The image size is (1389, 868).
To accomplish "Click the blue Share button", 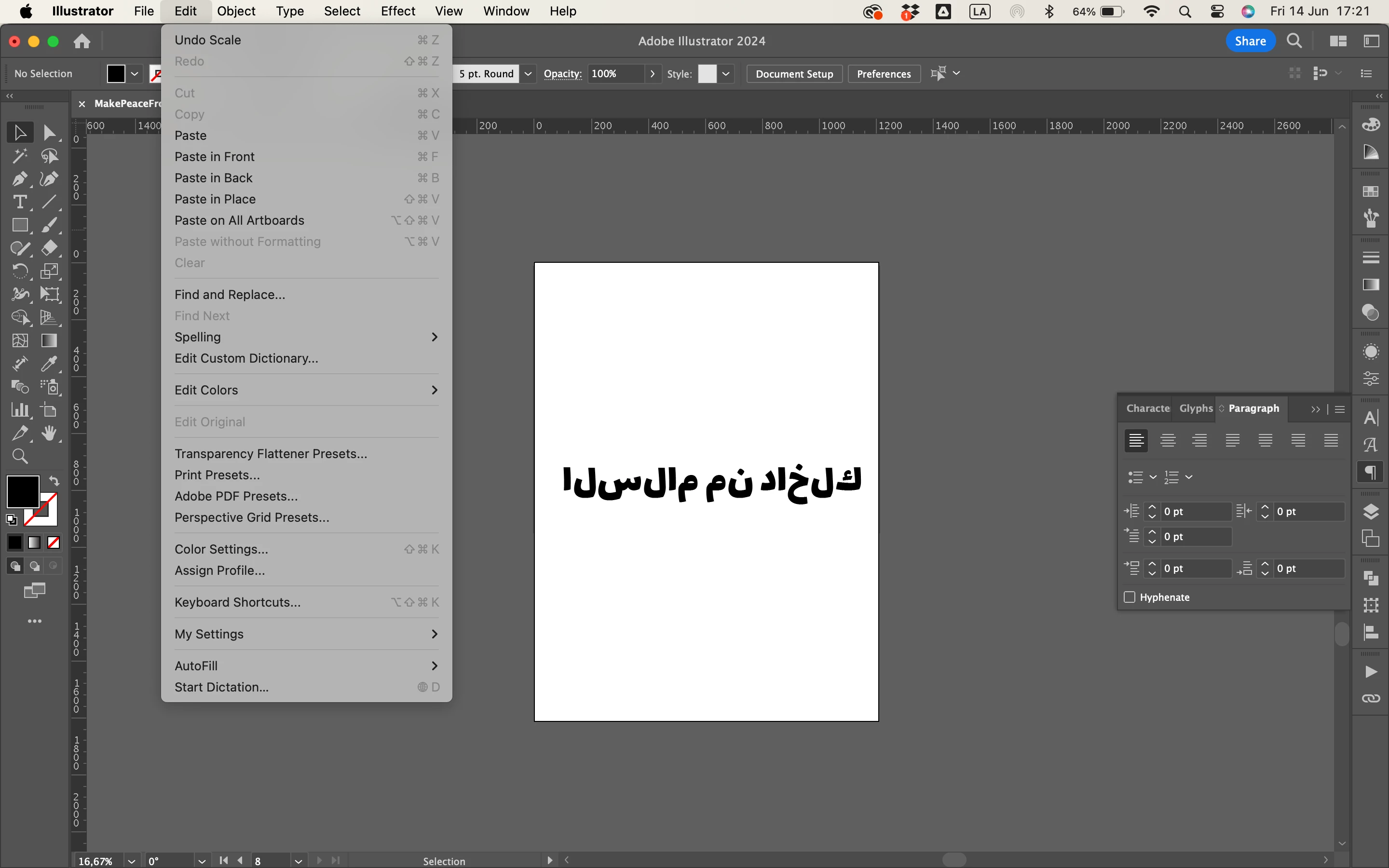I will (1250, 41).
